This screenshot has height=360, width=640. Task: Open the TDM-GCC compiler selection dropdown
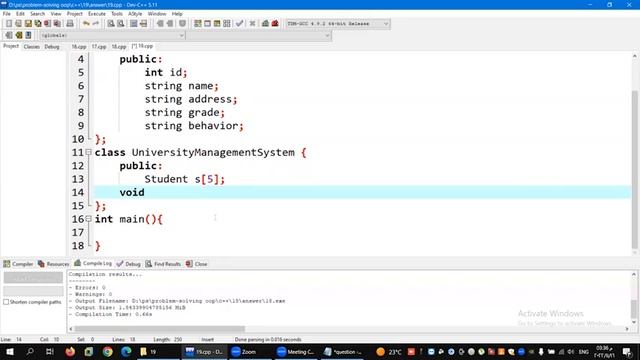[x=338, y=24]
